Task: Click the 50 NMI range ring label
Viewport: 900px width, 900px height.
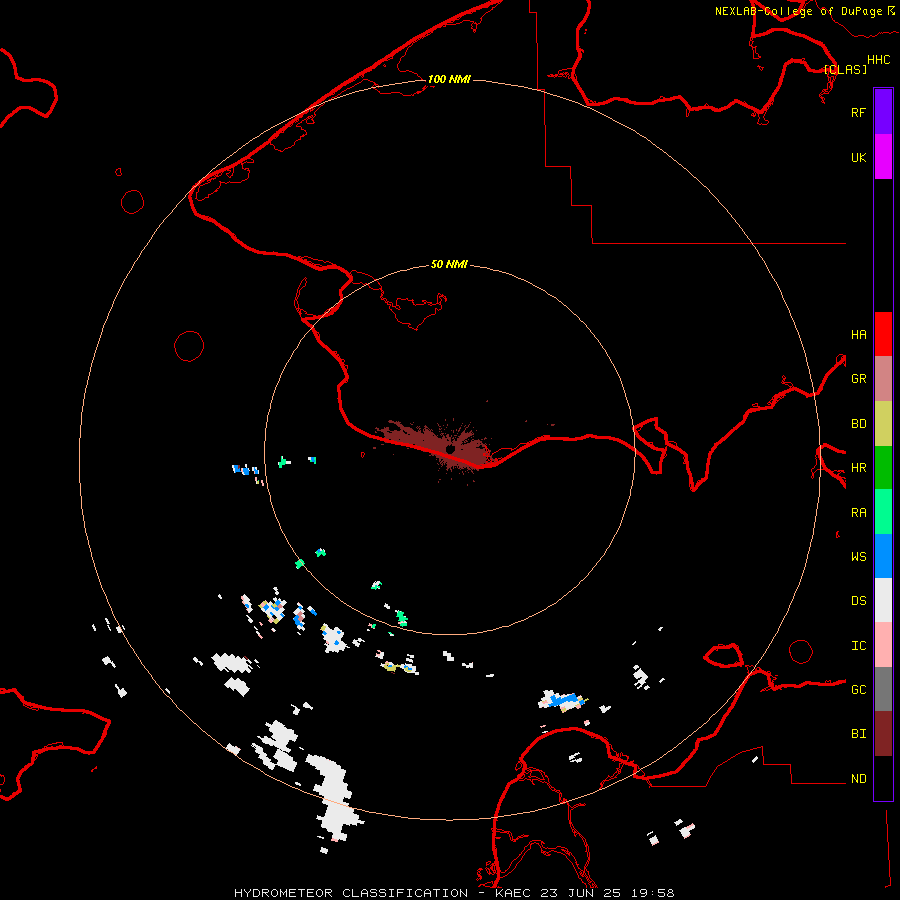Action: click(449, 264)
